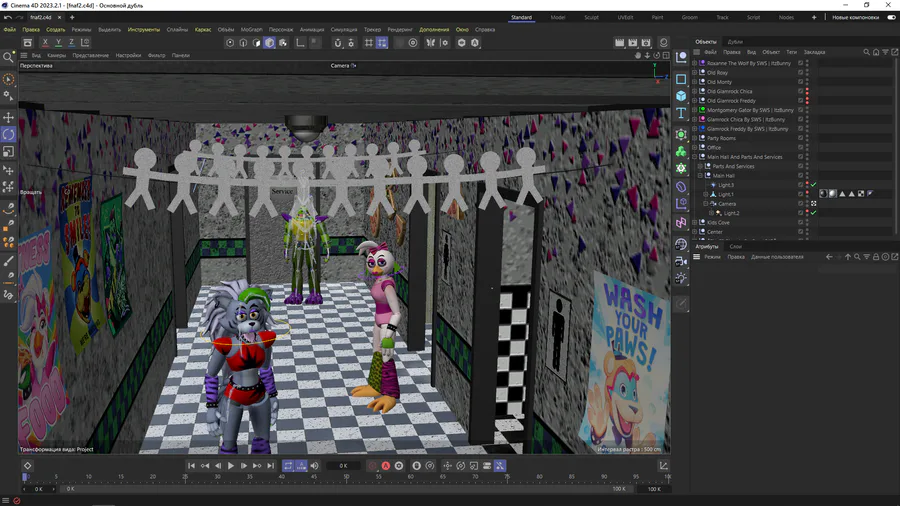The height and width of the screenshot is (506, 900).
Task: Collapse Main Hall And Parts And Services
Action: point(694,157)
